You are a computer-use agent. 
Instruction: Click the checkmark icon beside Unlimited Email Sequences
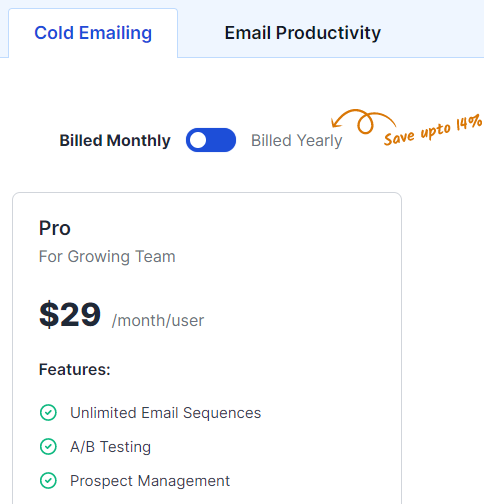click(x=48, y=413)
